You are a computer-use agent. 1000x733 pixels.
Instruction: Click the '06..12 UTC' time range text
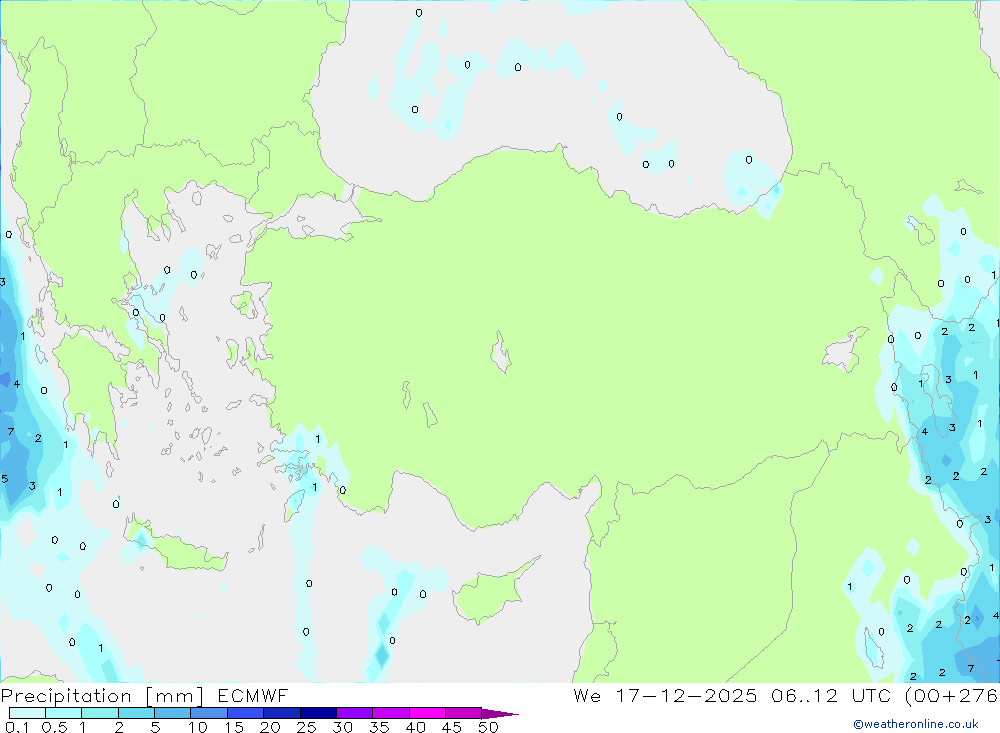(x=830, y=695)
